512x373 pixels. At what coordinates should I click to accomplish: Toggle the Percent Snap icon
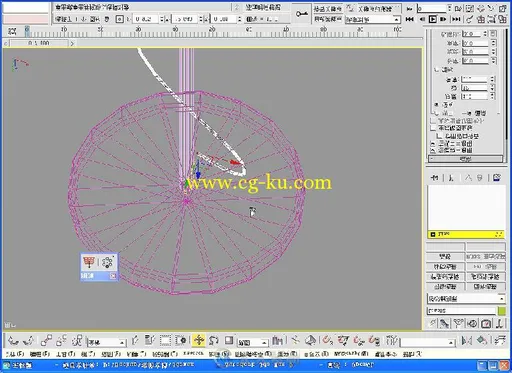[x=359, y=341]
